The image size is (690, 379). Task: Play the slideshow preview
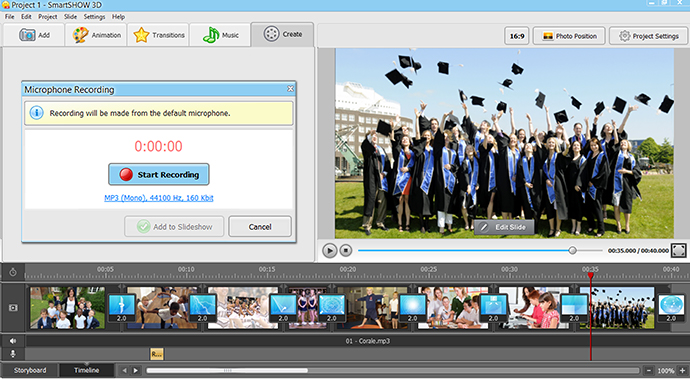point(329,250)
